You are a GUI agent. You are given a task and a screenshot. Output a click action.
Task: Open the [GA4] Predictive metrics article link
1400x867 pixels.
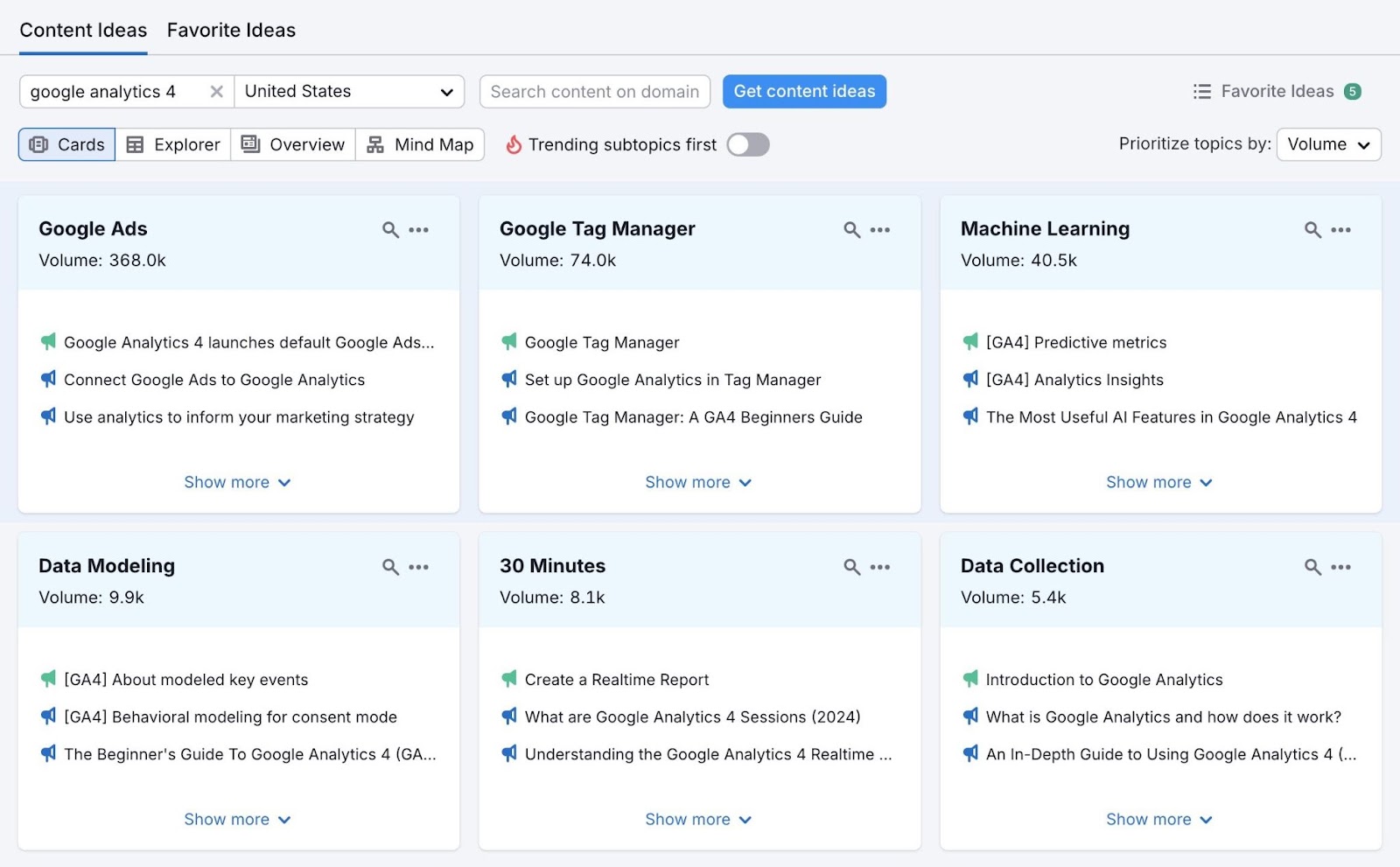tap(1075, 343)
